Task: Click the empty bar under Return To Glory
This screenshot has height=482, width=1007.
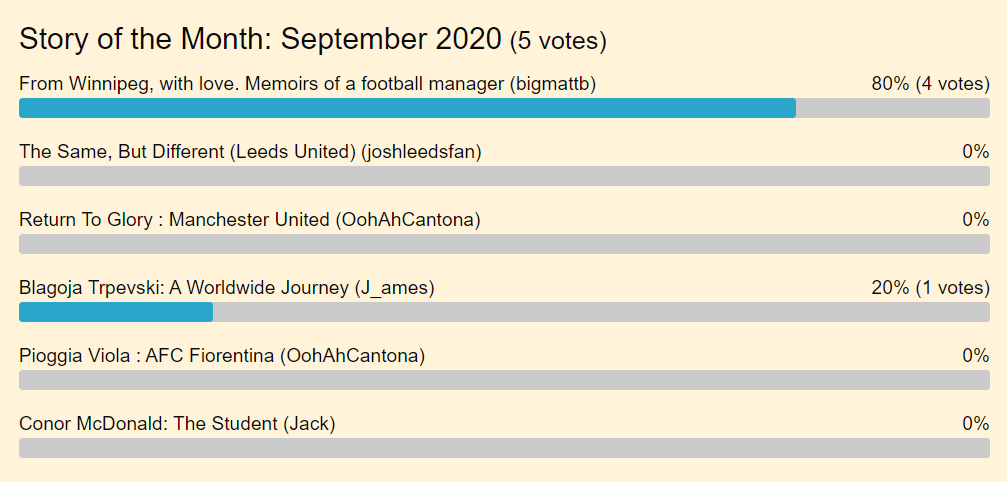Action: (x=504, y=244)
